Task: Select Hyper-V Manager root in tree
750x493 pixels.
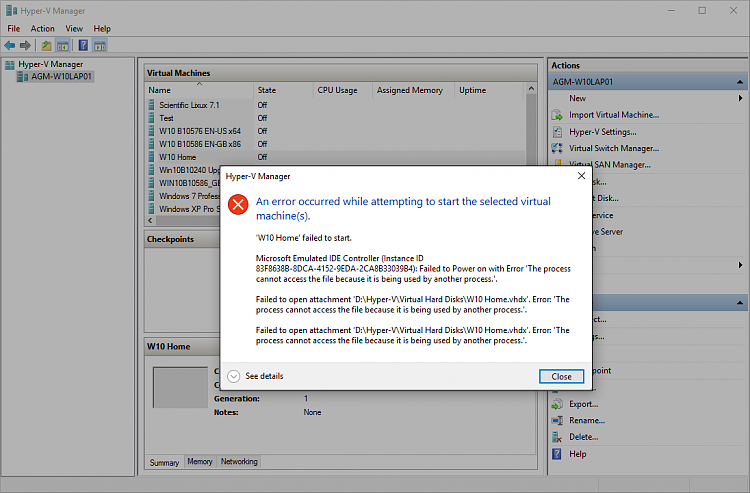Action: [50, 64]
